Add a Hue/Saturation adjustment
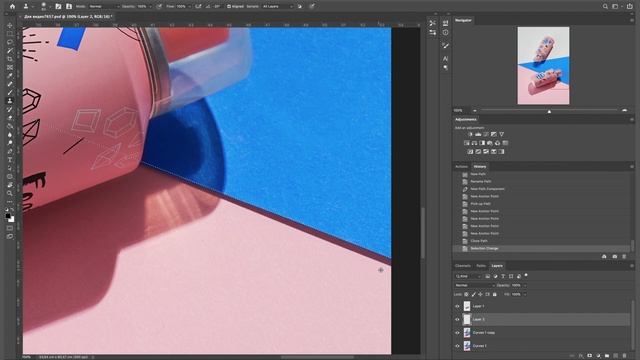Screen dimensions: 640x360 [467, 143]
